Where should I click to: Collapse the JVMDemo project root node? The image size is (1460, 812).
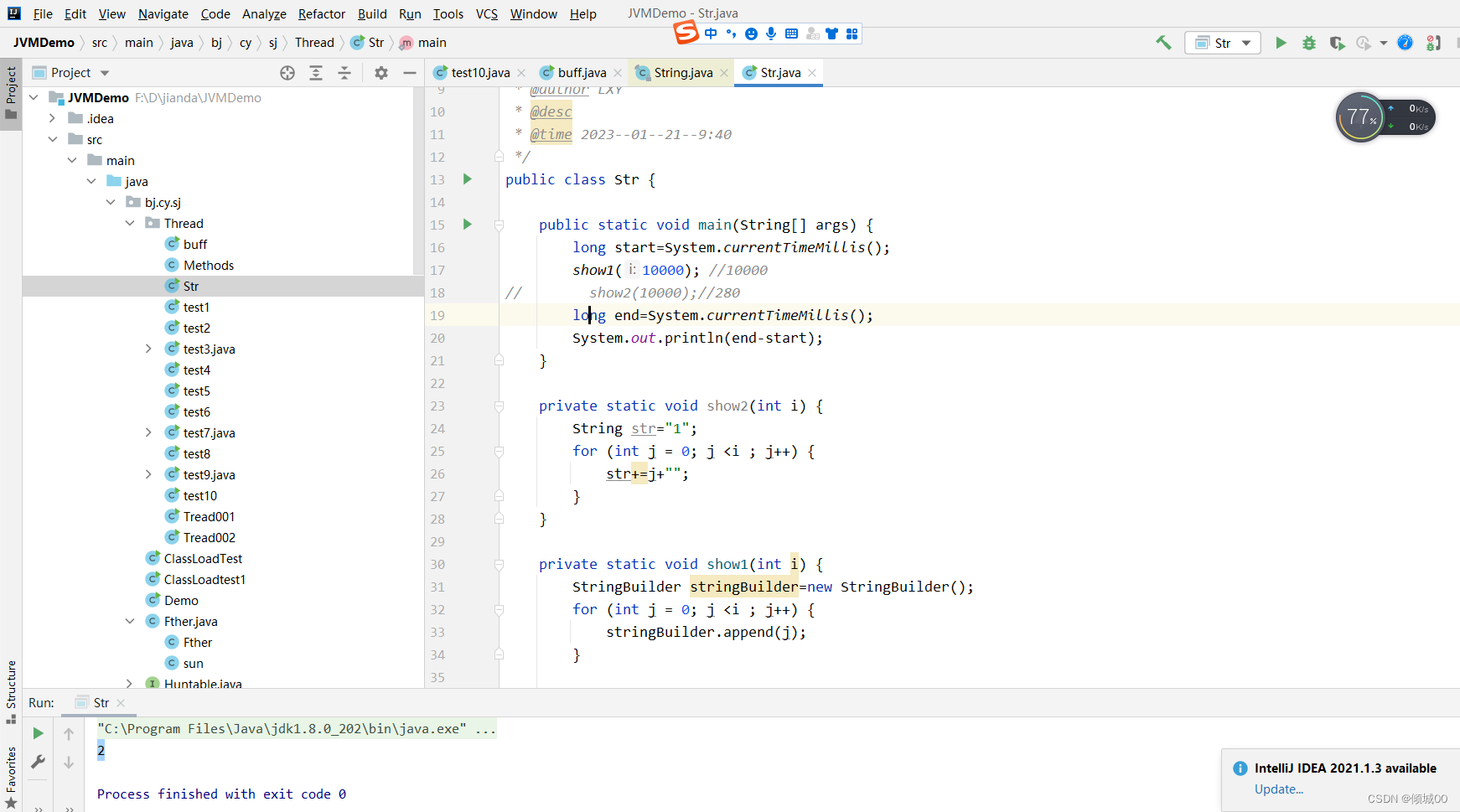coord(34,98)
